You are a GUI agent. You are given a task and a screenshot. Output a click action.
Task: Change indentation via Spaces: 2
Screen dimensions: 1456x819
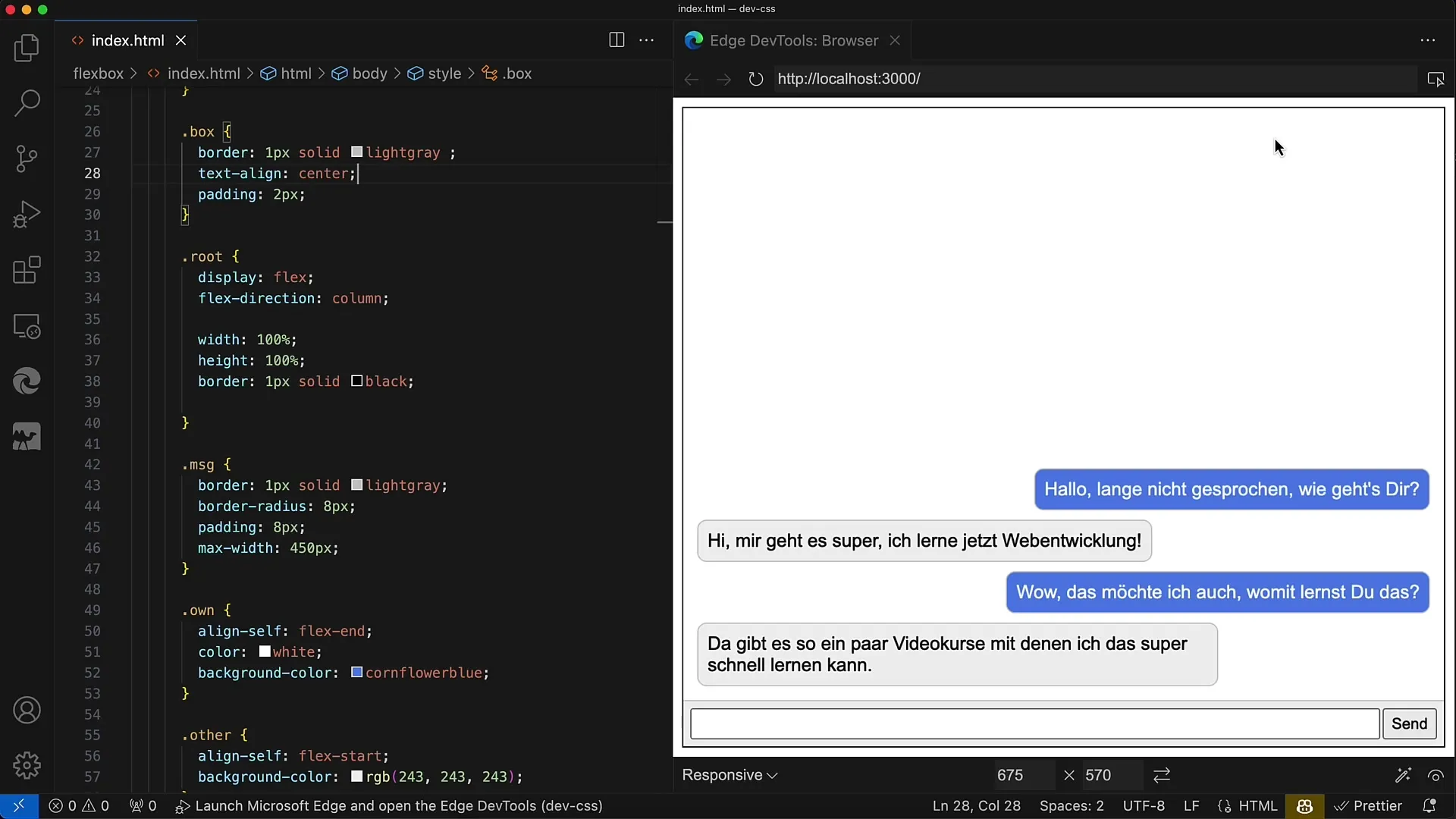1072,805
